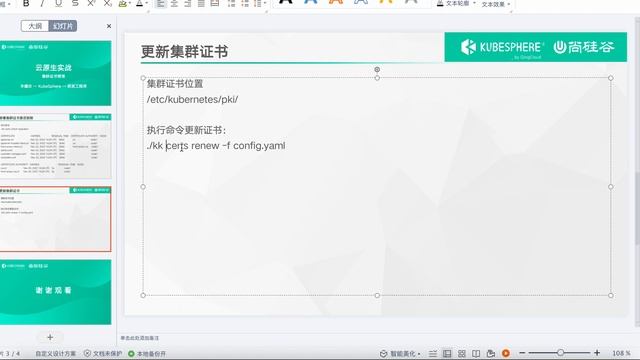
Task: Click the 集群证书位置 text line
Action: (175, 84)
